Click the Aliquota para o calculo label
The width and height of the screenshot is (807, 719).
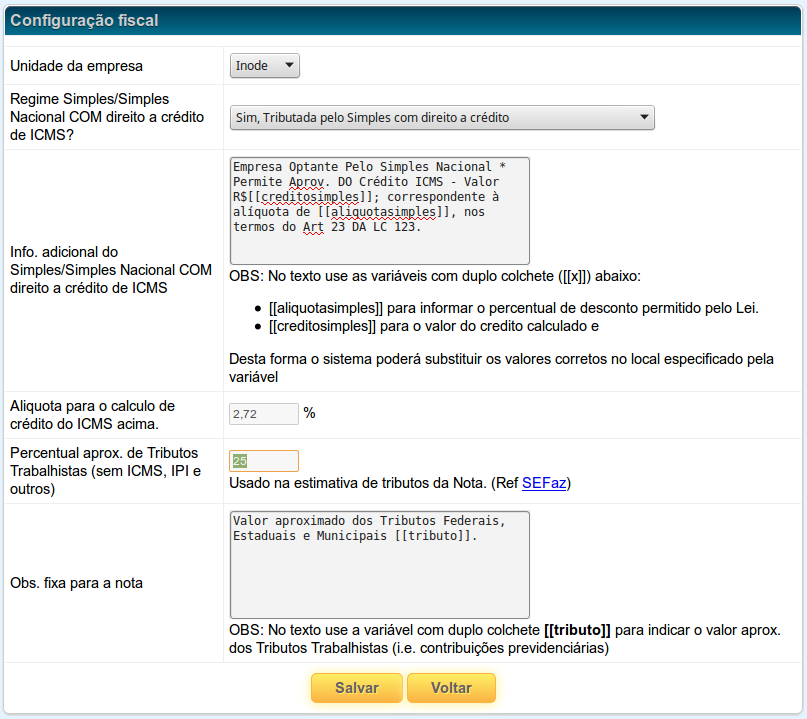[92, 414]
